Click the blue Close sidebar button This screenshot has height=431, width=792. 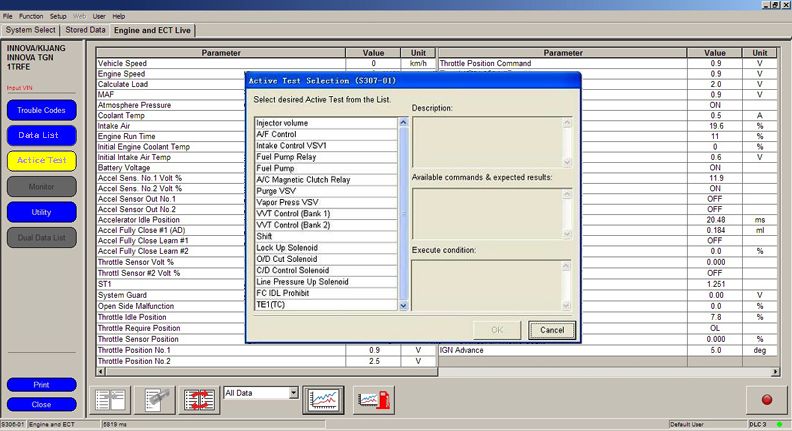point(41,404)
